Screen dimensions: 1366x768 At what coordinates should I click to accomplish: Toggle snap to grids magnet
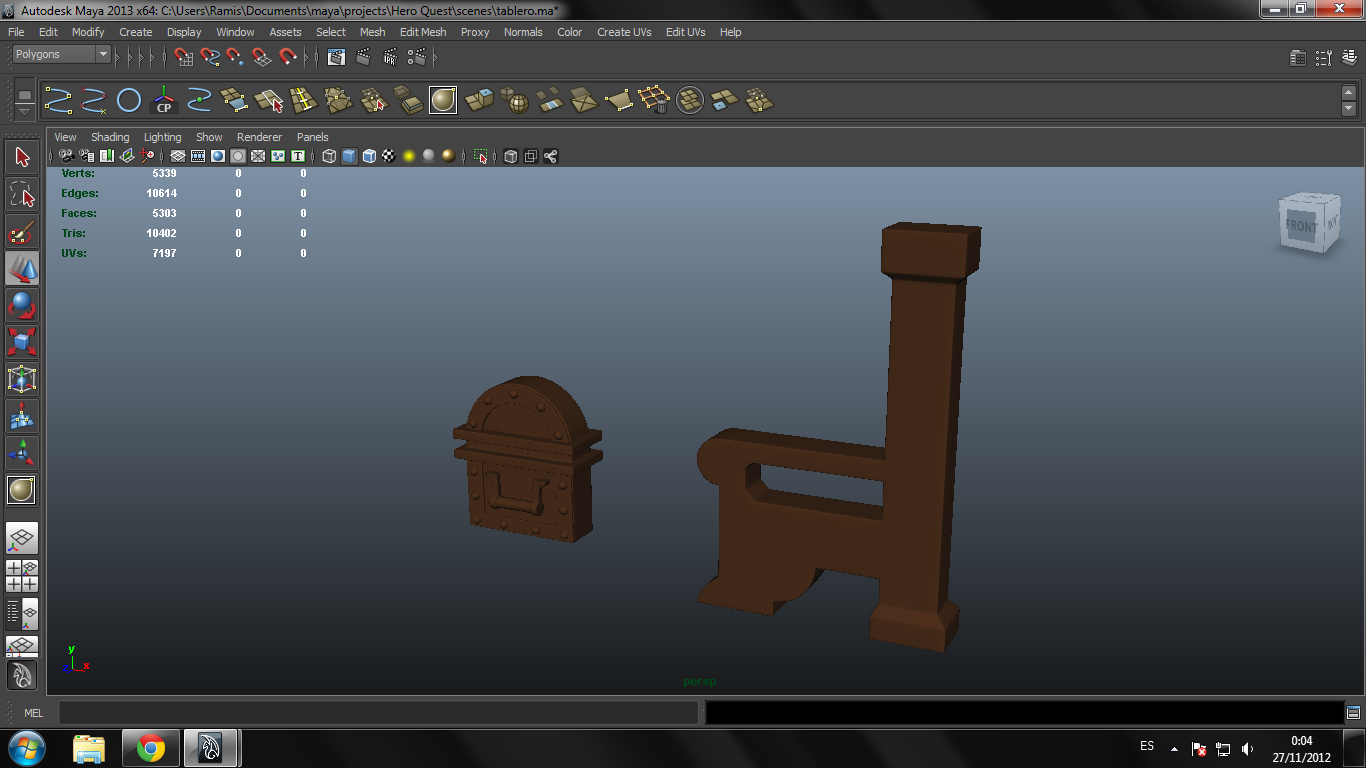click(x=183, y=57)
